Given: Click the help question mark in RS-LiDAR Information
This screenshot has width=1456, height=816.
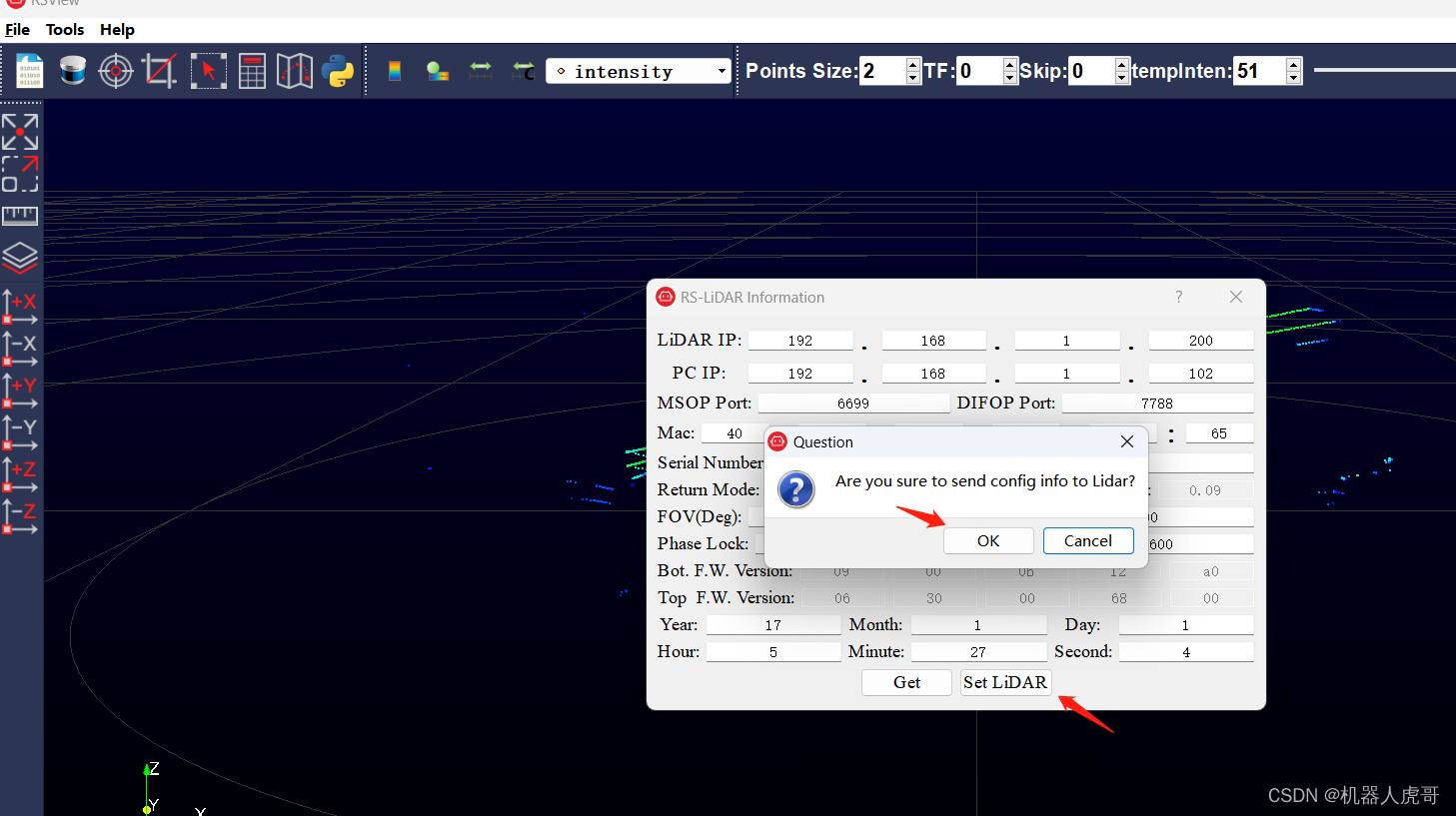Looking at the screenshot, I should click(1179, 297).
